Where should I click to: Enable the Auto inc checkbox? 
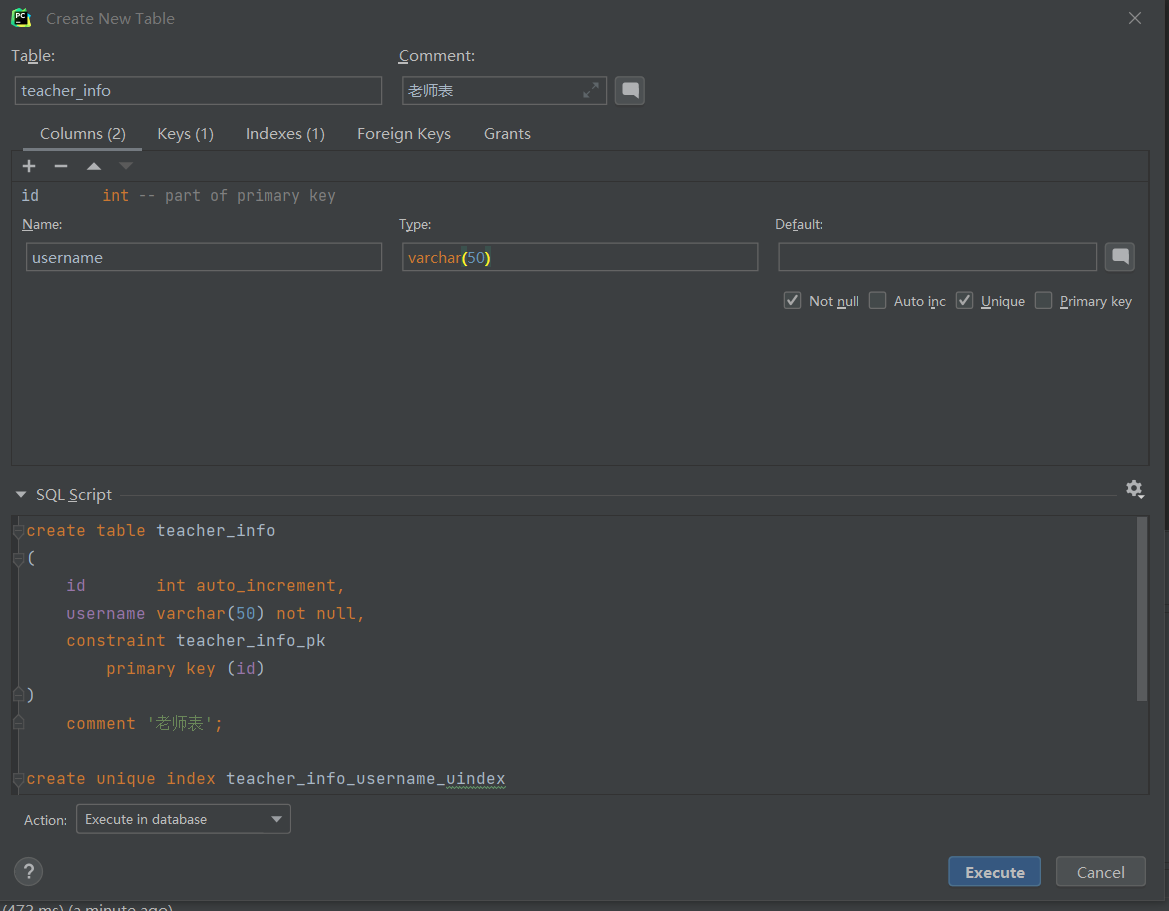point(878,301)
